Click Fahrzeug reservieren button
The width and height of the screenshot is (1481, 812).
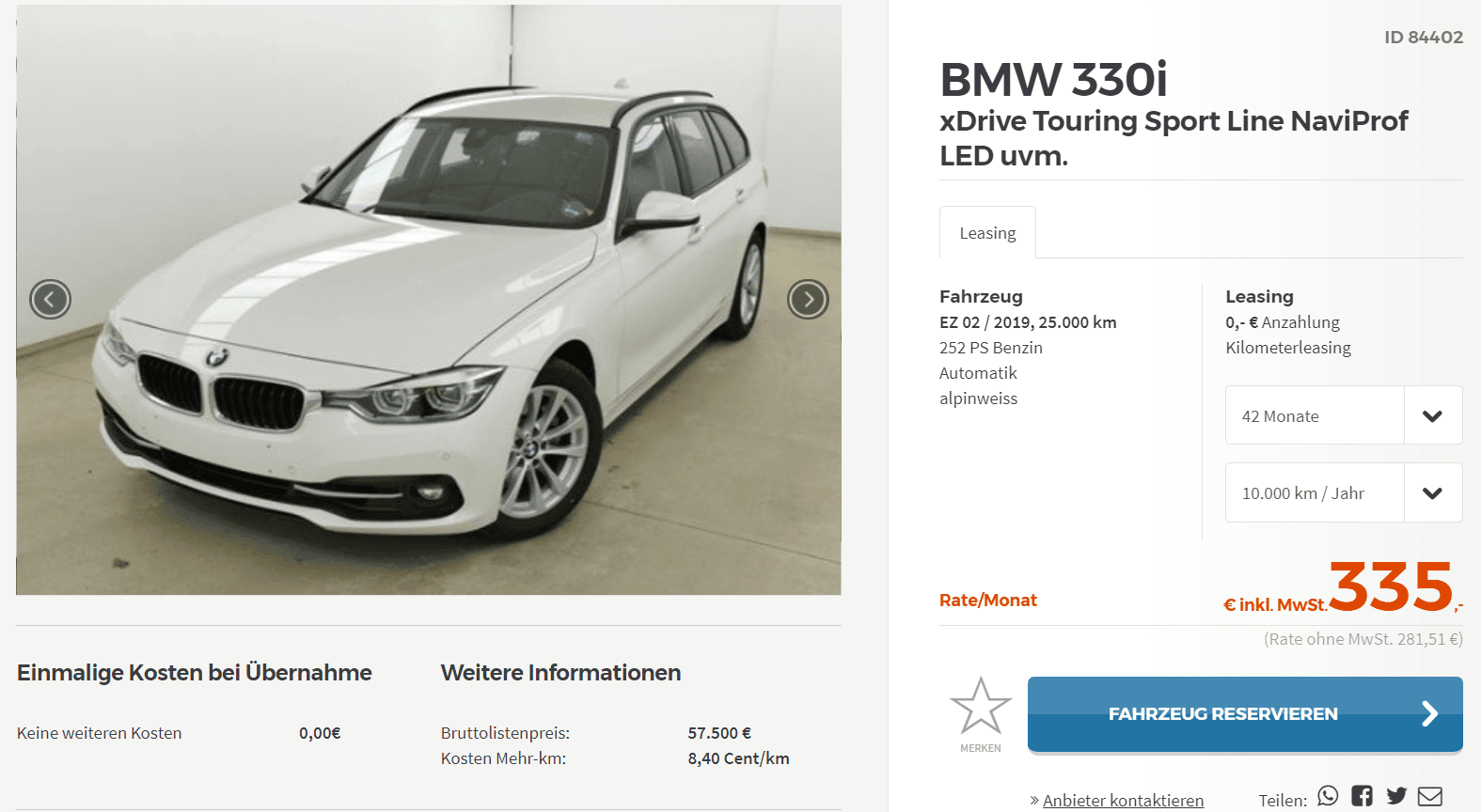tap(1245, 714)
